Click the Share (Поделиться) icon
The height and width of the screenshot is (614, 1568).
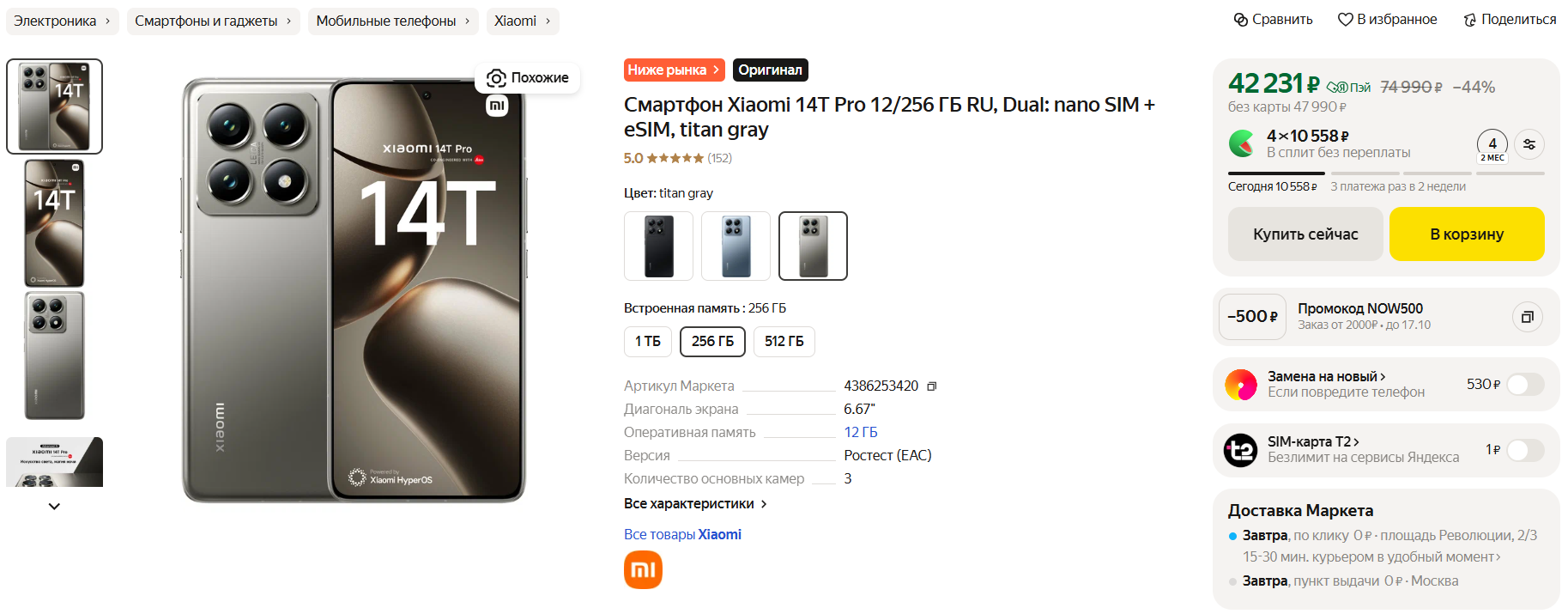click(x=1470, y=20)
